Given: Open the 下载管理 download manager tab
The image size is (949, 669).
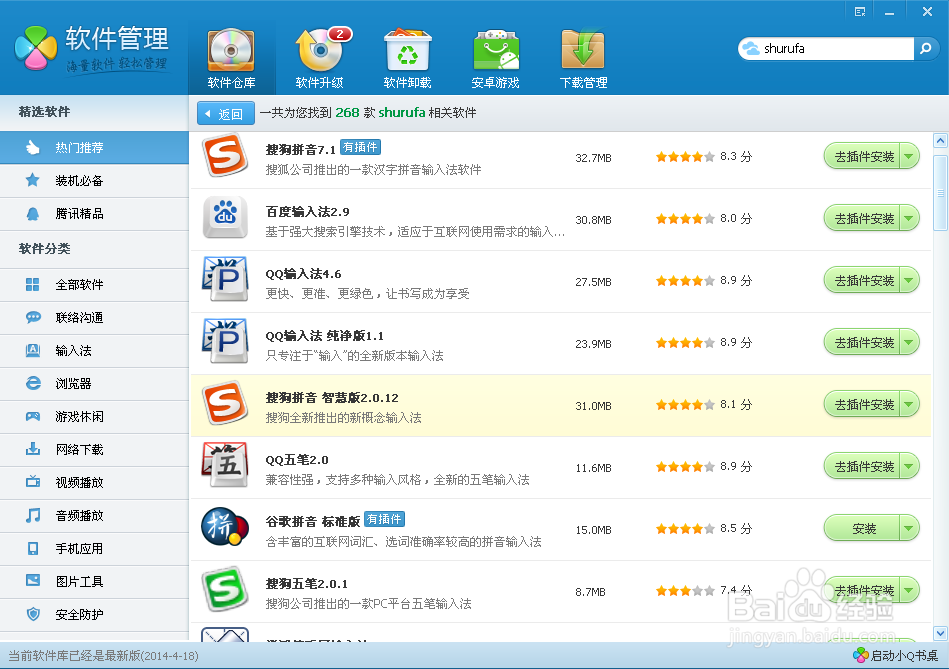Looking at the screenshot, I should [583, 59].
